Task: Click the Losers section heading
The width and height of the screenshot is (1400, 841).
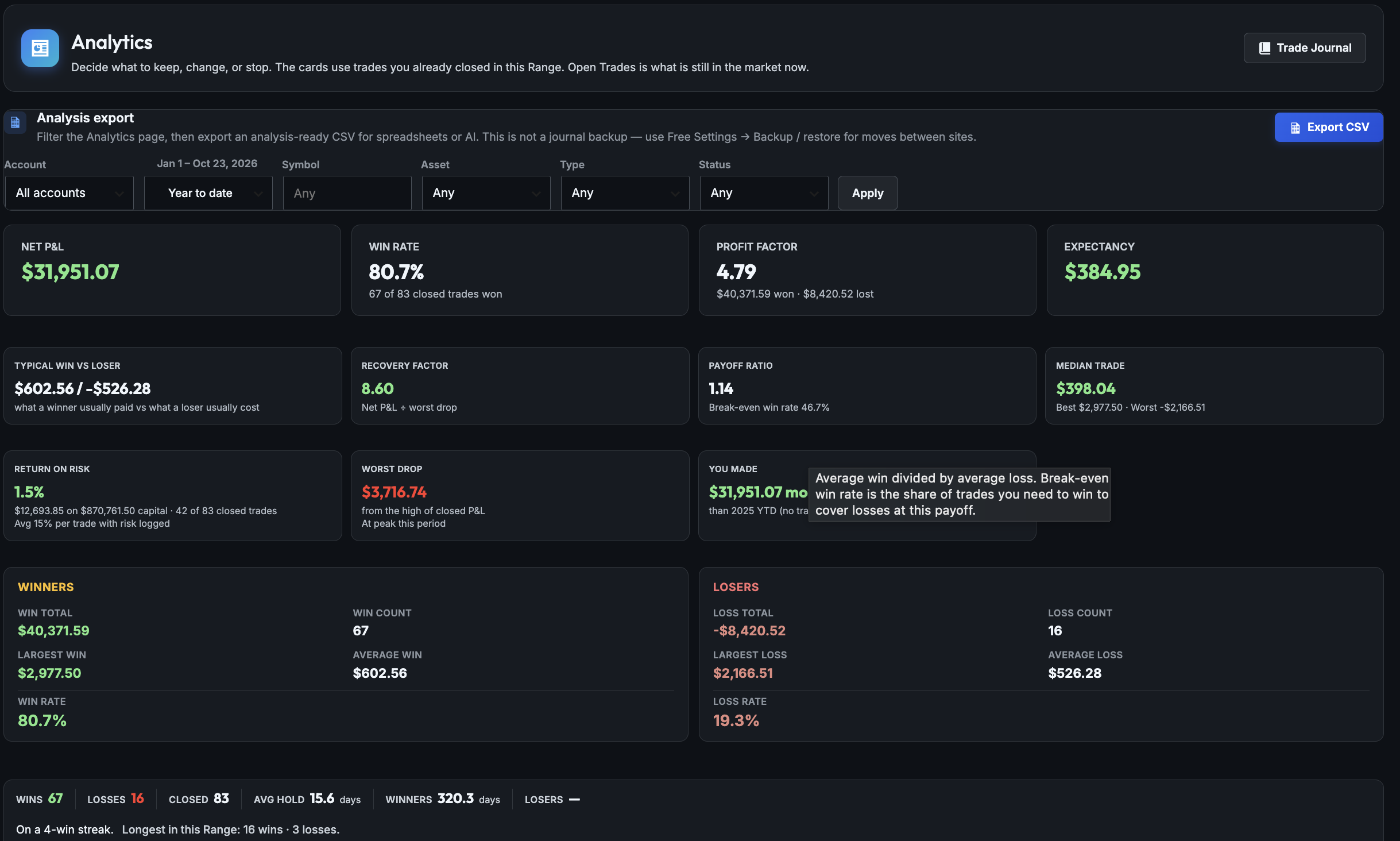Action: pos(736,587)
